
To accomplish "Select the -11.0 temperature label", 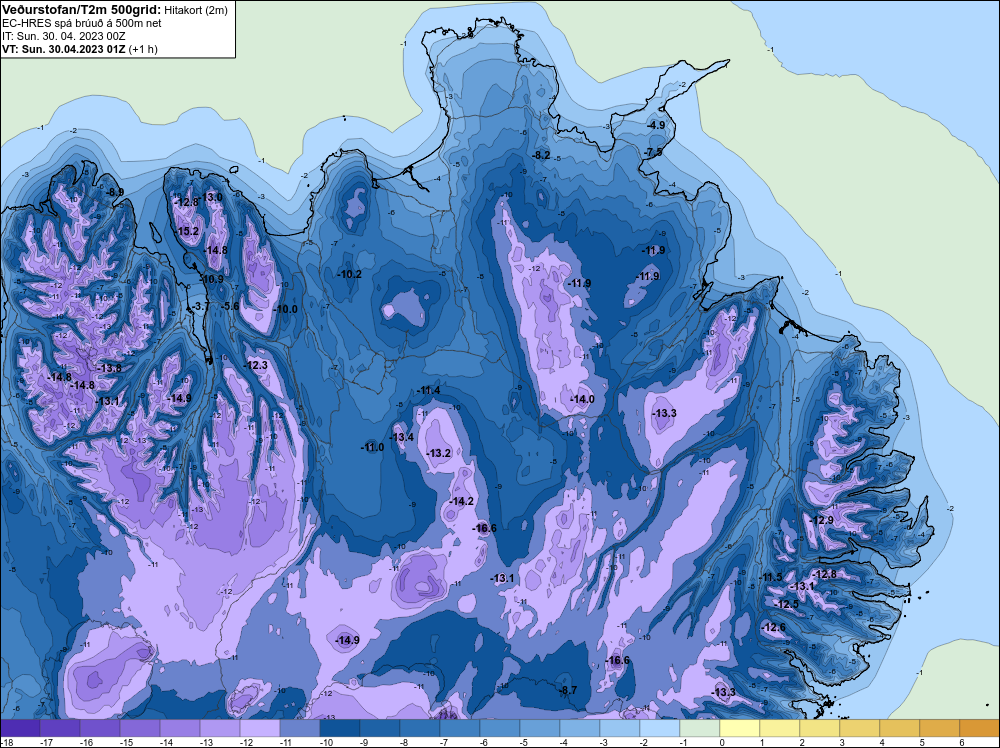I will (x=372, y=447).
